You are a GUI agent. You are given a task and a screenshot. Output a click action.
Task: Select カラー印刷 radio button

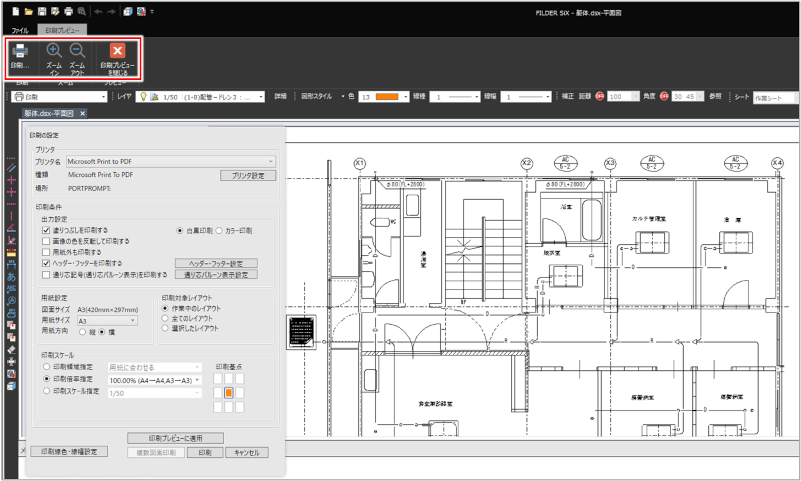[217, 230]
